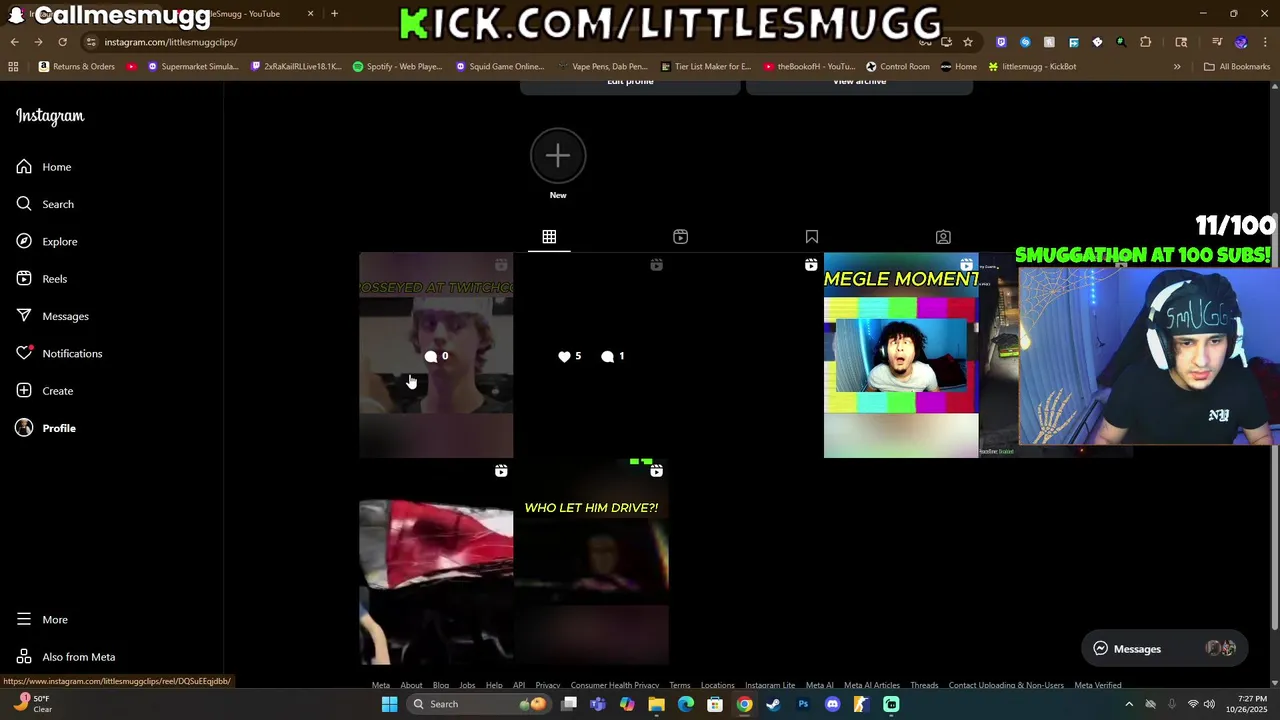The image size is (1280, 720).
Task: Open Instagram Home from the sidebar
Action: (44, 167)
